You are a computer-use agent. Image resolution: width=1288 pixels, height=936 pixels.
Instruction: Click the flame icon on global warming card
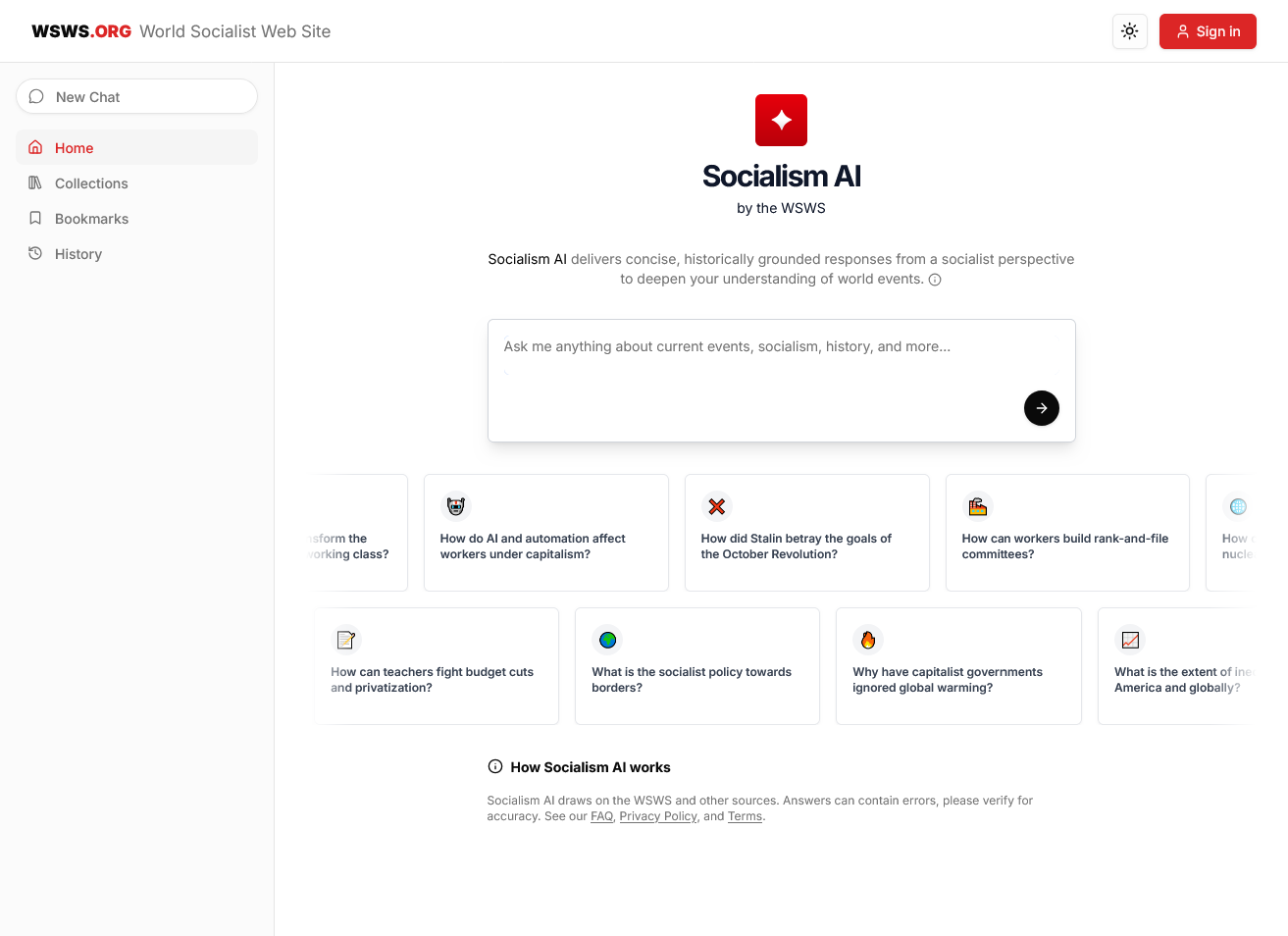(x=868, y=640)
